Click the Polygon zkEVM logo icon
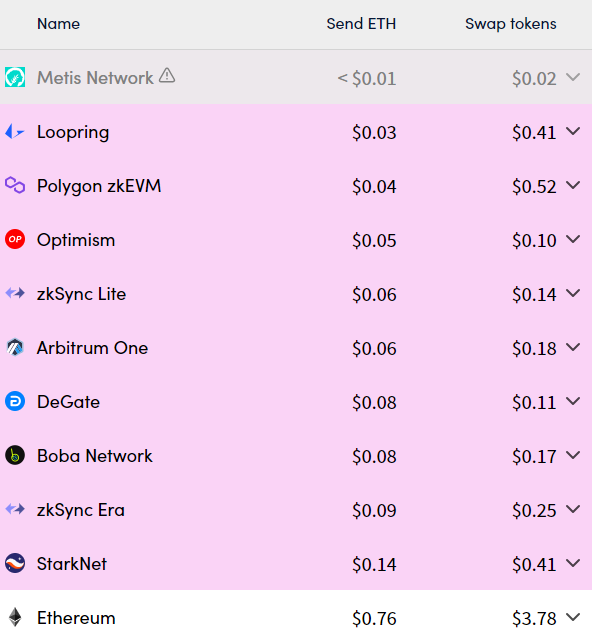Viewport: 592px width, 638px height. tap(15, 186)
